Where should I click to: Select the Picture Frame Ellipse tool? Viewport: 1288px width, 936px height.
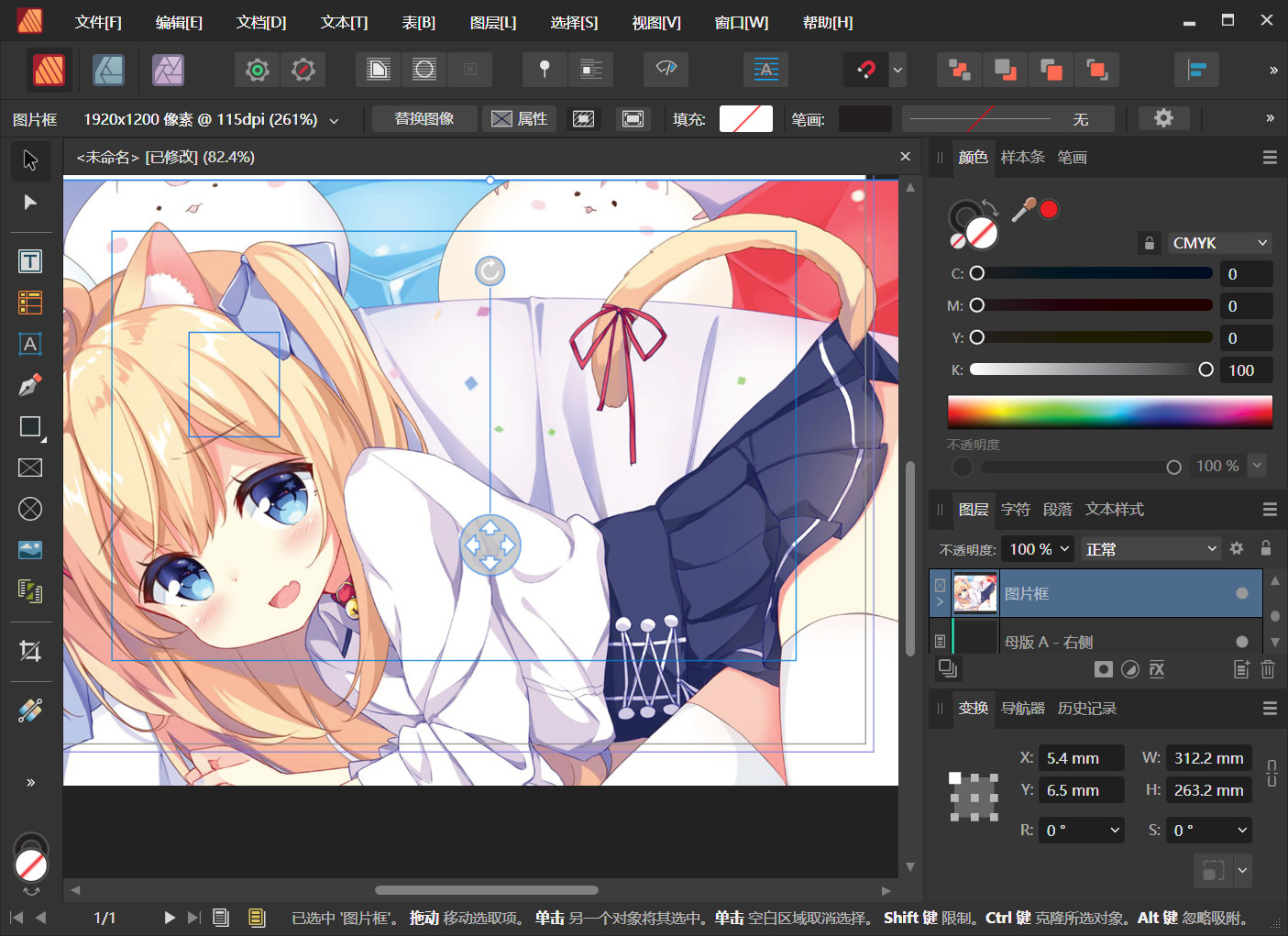click(30, 509)
